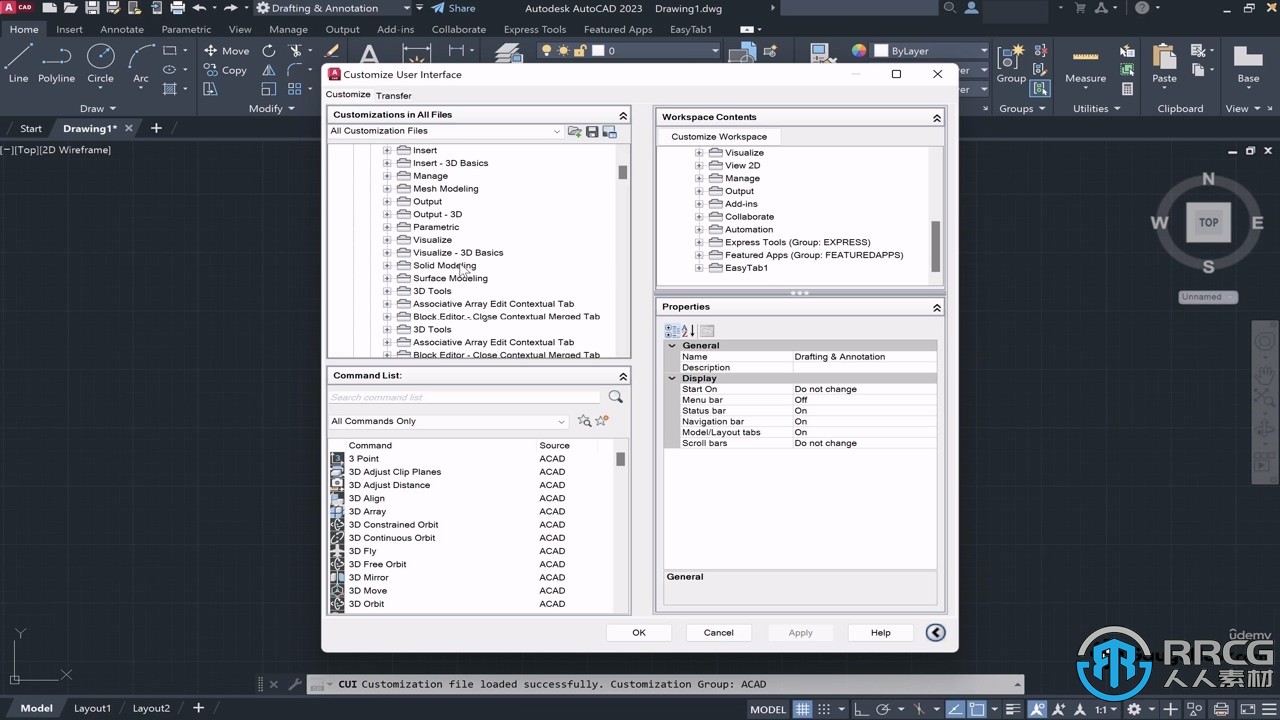This screenshot has width=1280, height=720.
Task: Collapse the General section in Properties
Action: click(672, 346)
